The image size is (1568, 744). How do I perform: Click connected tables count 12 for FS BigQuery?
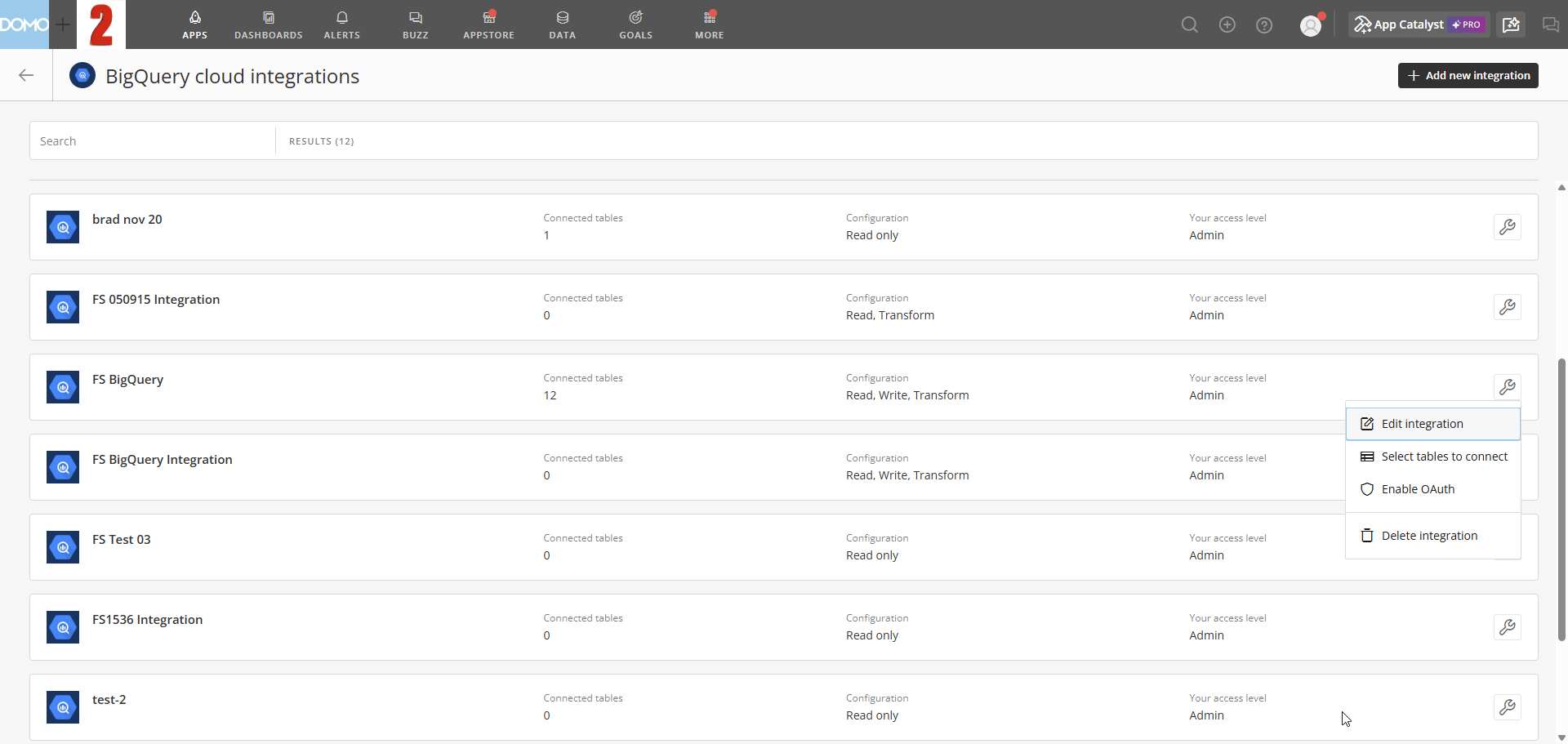pos(550,395)
